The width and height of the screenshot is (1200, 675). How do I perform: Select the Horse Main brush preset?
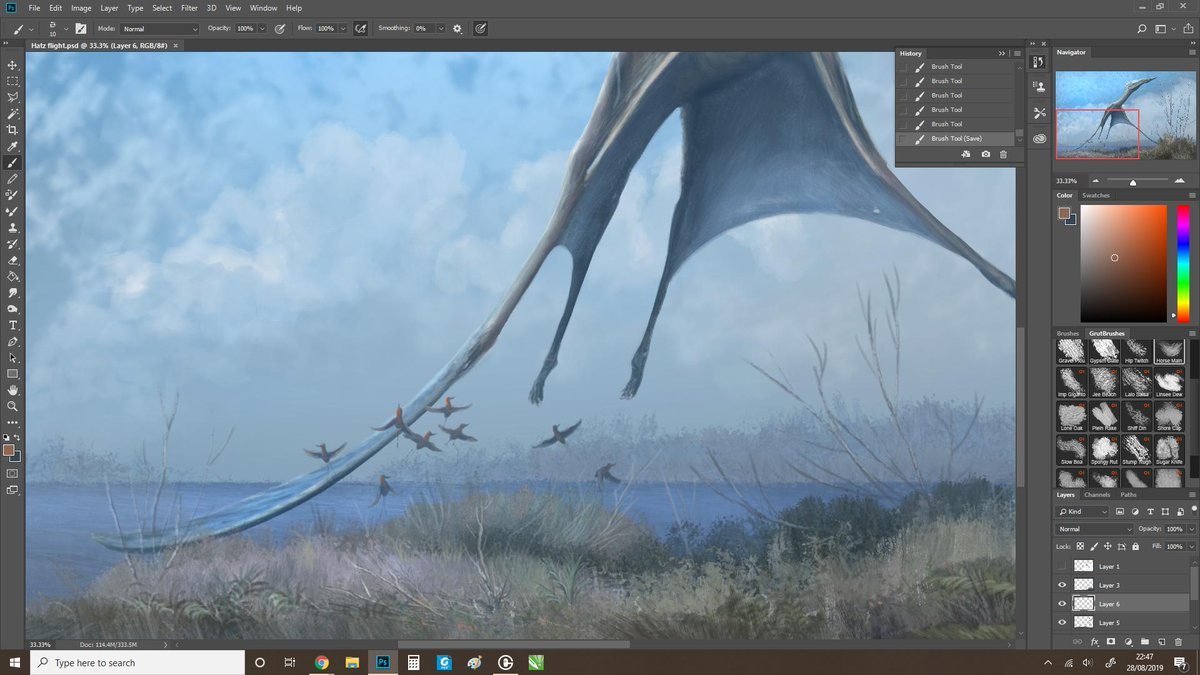coord(1170,352)
